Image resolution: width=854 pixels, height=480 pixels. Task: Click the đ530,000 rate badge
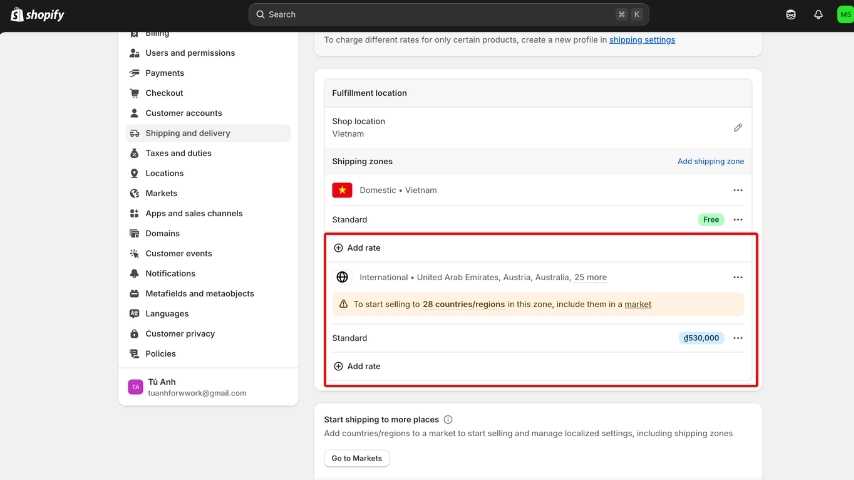[x=701, y=338]
